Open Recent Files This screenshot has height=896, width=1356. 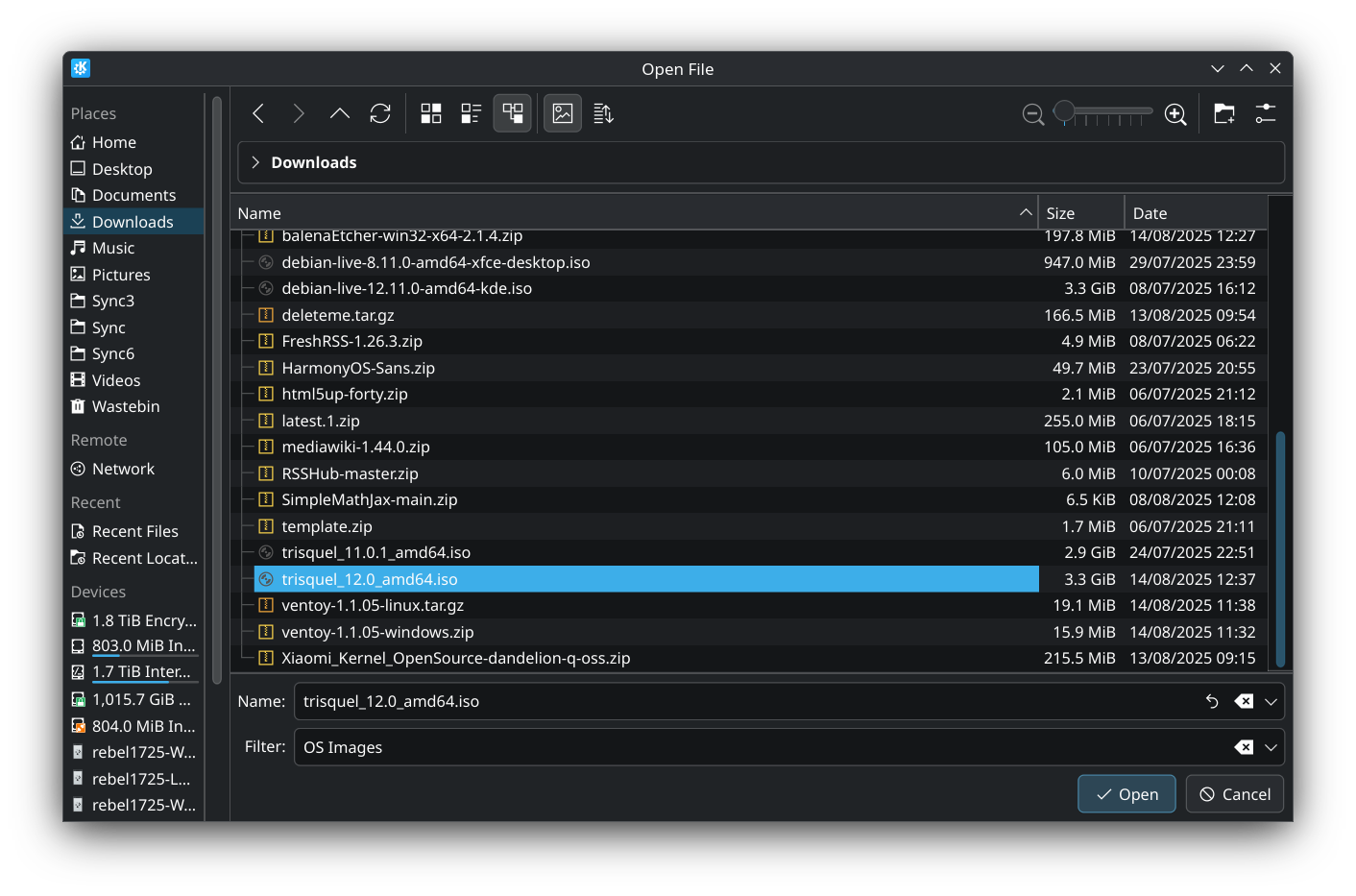point(133,531)
